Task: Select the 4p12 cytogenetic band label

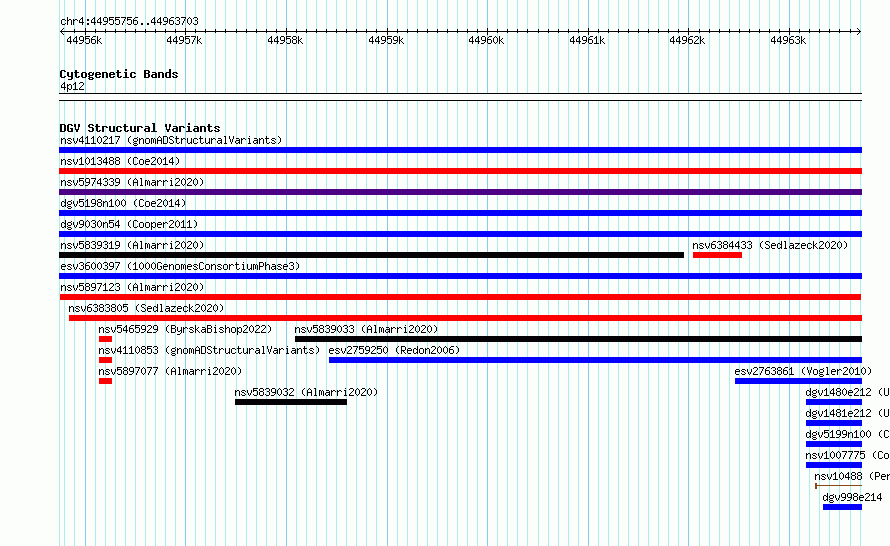Action: [72, 86]
